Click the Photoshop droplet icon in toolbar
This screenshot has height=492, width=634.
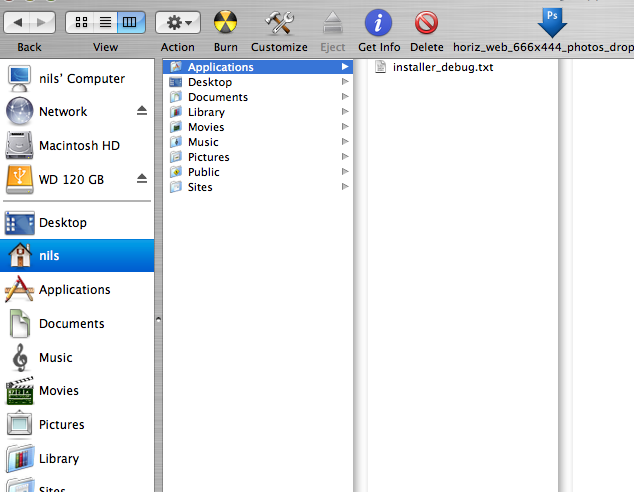pos(552,23)
